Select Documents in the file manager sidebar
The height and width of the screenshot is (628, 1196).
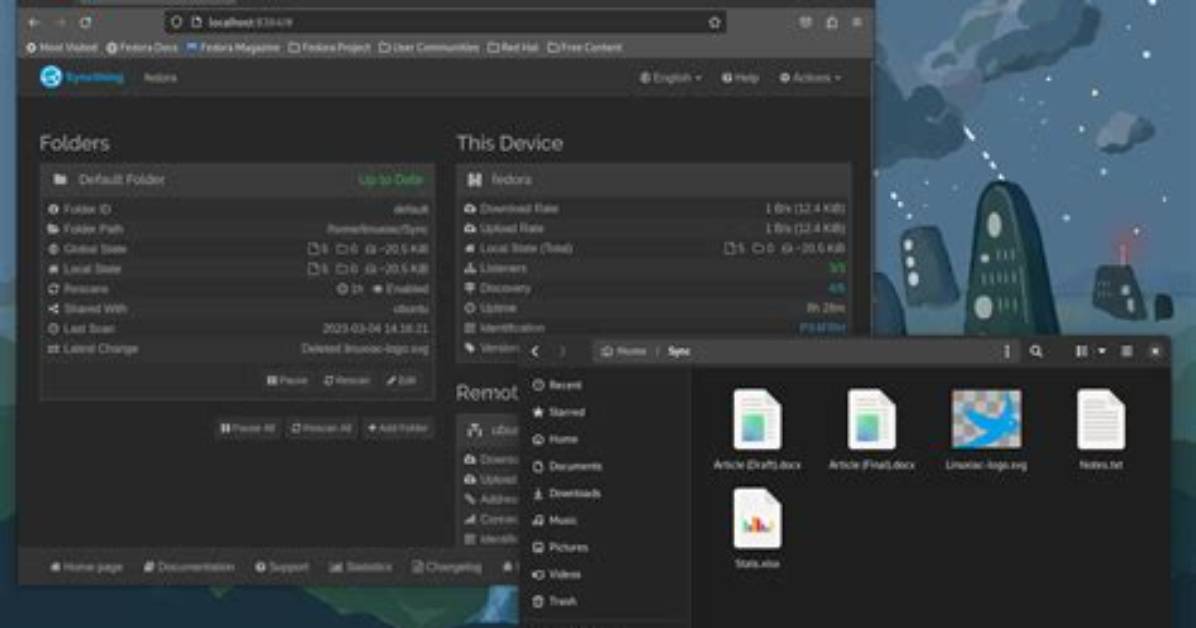(x=567, y=466)
